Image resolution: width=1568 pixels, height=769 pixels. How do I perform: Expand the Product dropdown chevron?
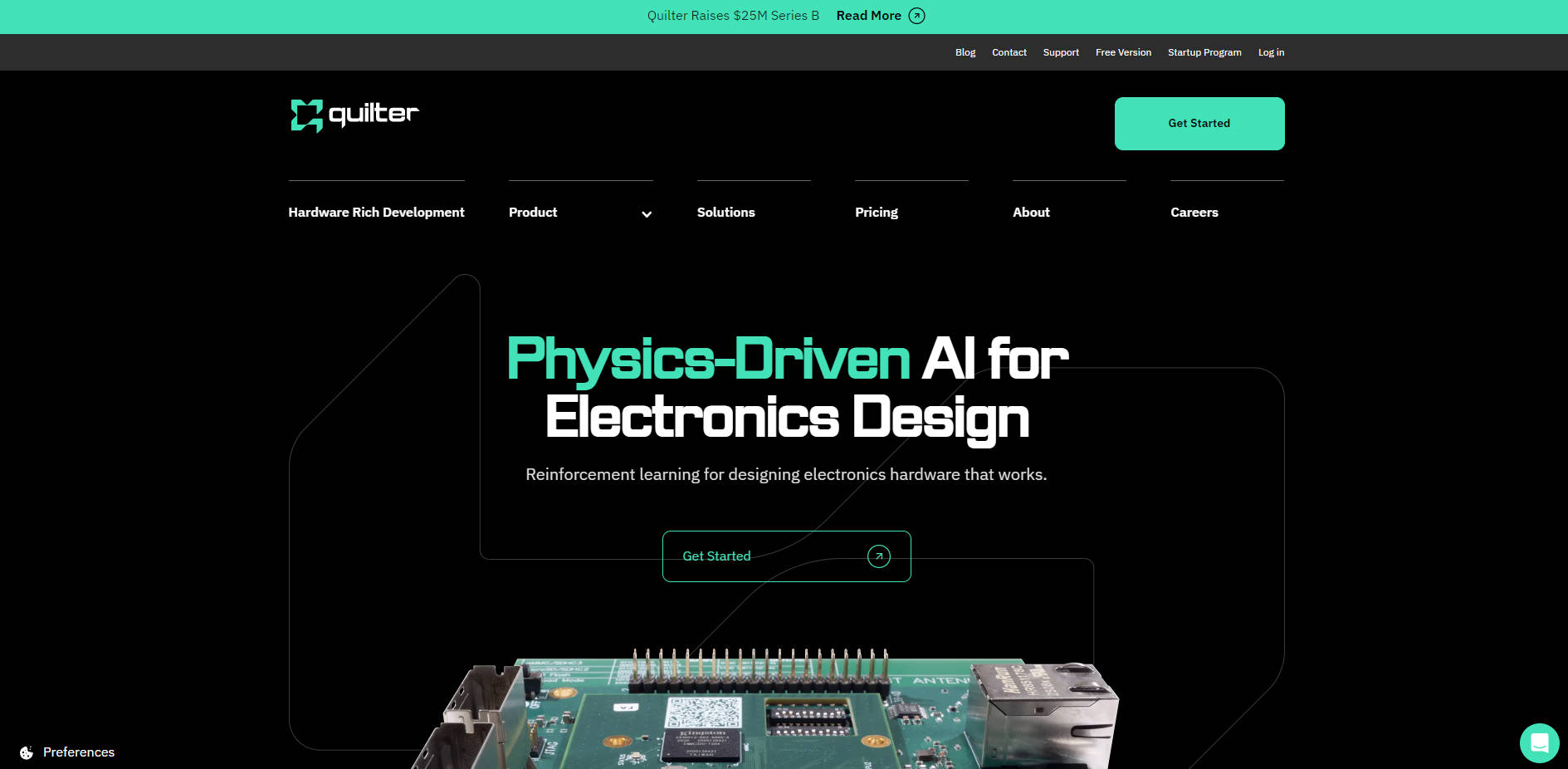[x=647, y=214]
